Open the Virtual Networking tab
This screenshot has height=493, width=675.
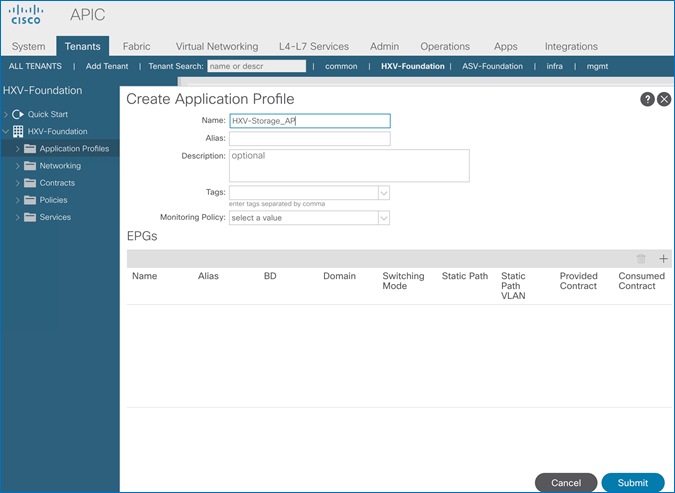[216, 46]
